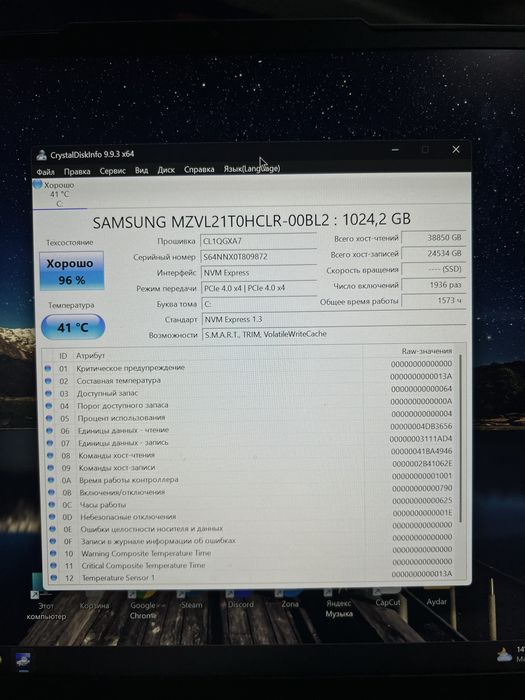Select the Команды хост-чтения row
Viewport: 525px width, 700px height.
(x=249, y=455)
